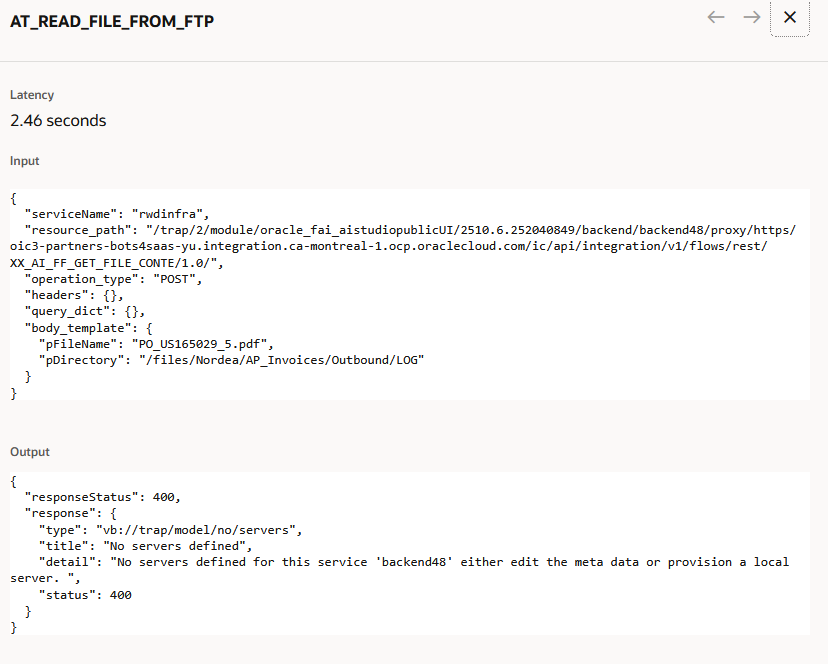
Task: Click the Output section label
Action: point(30,452)
